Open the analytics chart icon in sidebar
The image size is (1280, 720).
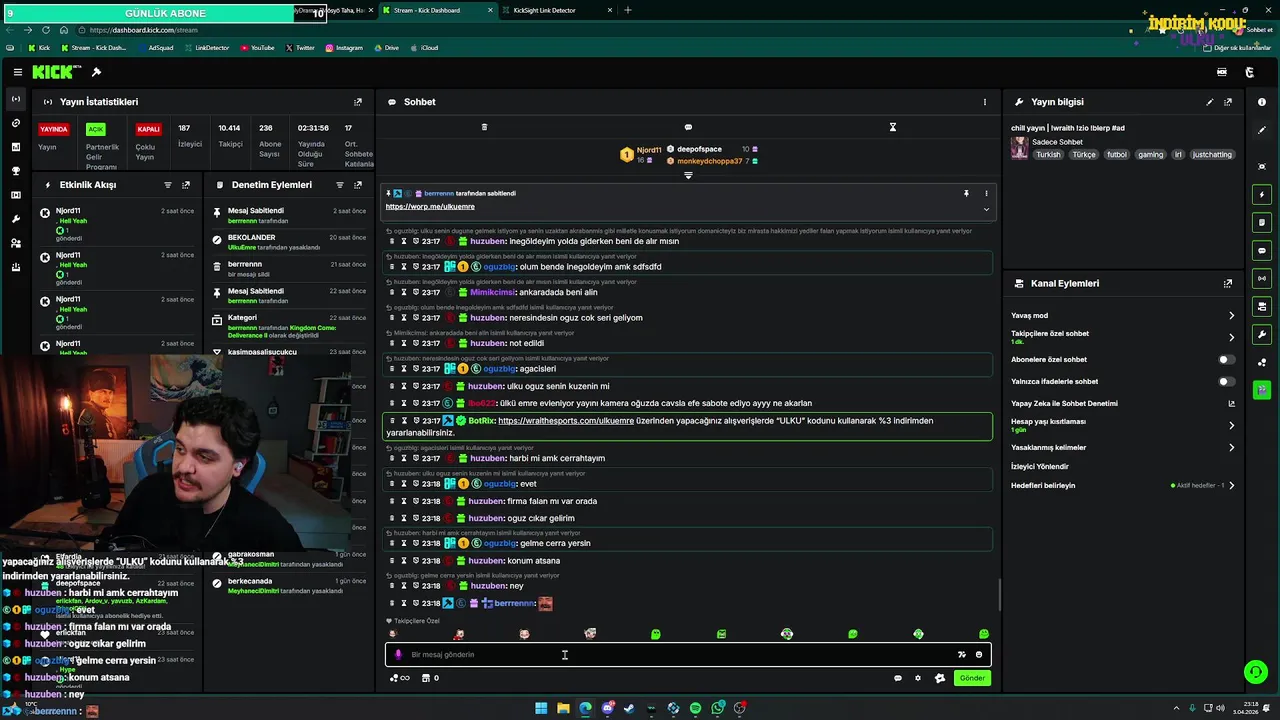point(15,147)
